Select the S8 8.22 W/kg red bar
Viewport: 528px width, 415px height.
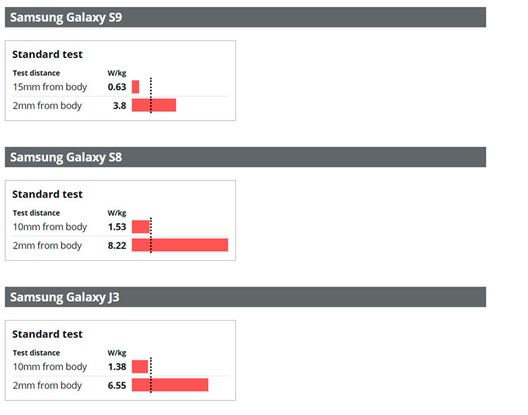pyautogui.click(x=180, y=245)
